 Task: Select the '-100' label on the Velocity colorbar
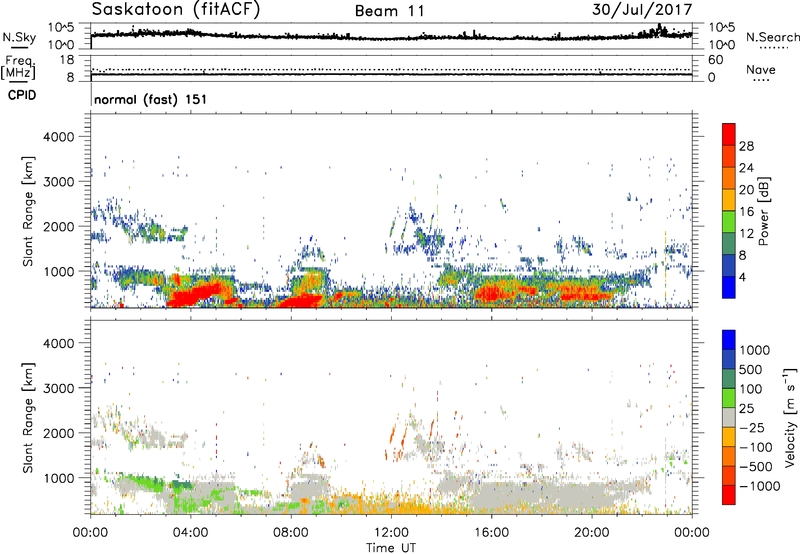pos(756,447)
